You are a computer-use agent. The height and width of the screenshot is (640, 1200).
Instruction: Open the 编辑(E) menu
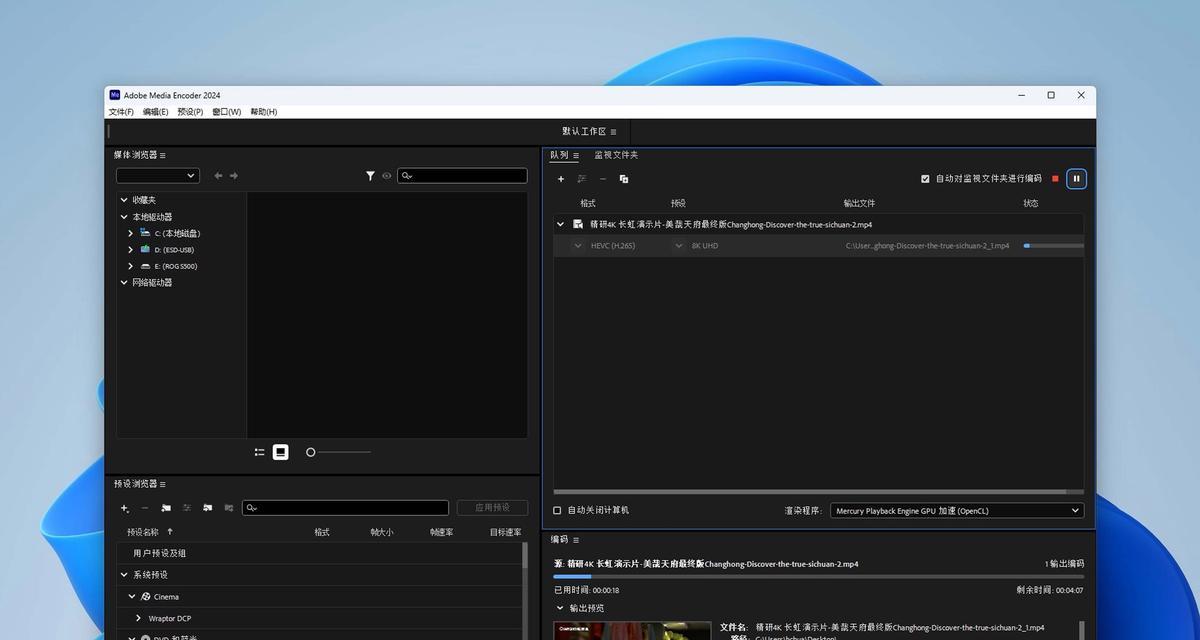pyautogui.click(x=156, y=112)
